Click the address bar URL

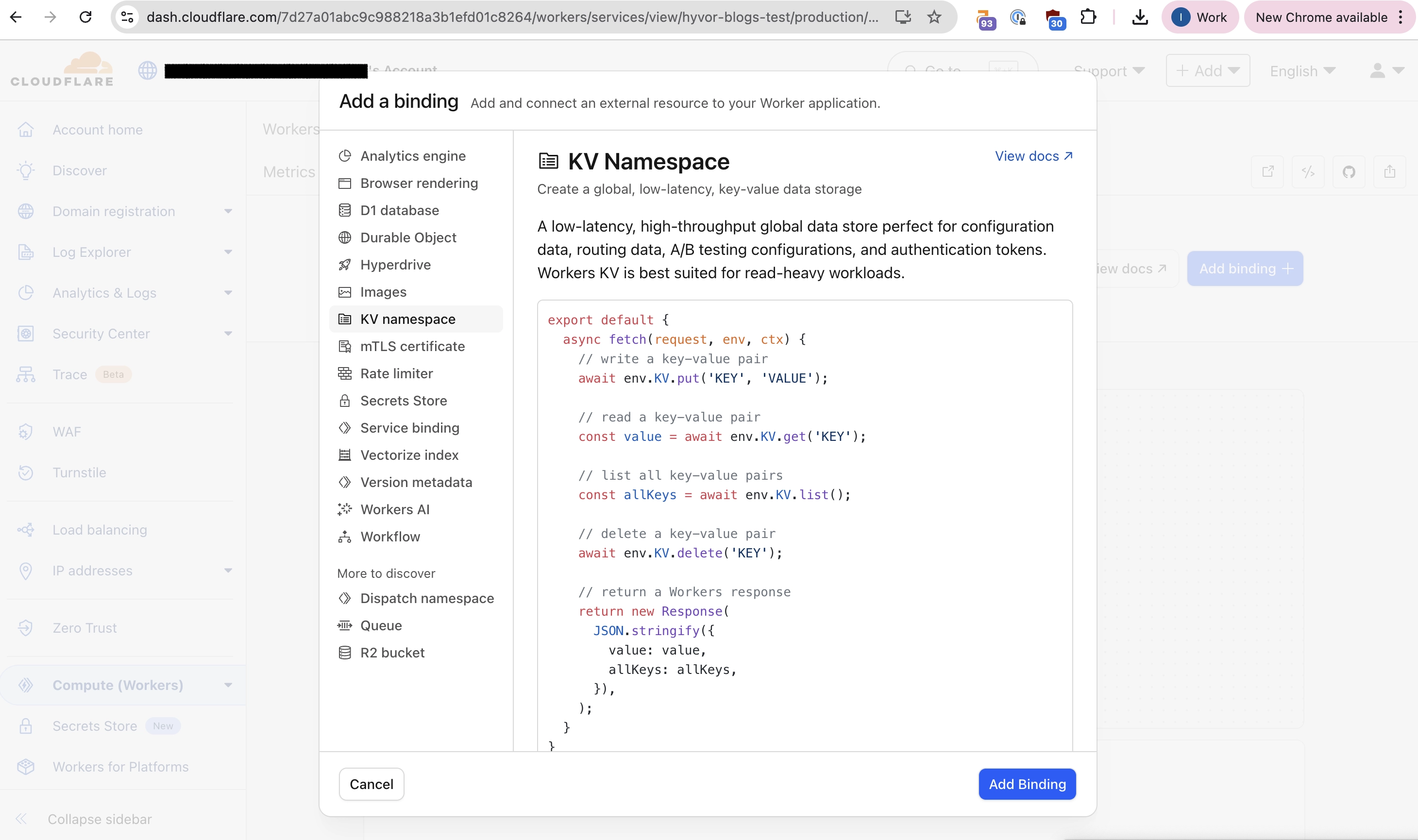(x=512, y=17)
